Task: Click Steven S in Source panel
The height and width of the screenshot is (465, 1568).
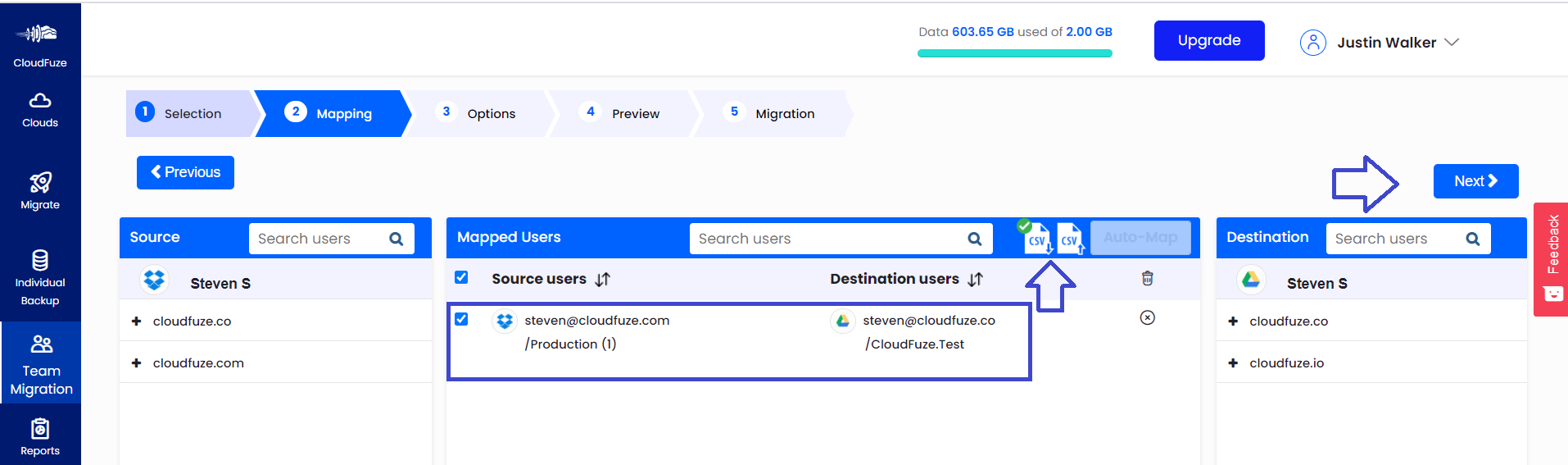Action: point(220,284)
